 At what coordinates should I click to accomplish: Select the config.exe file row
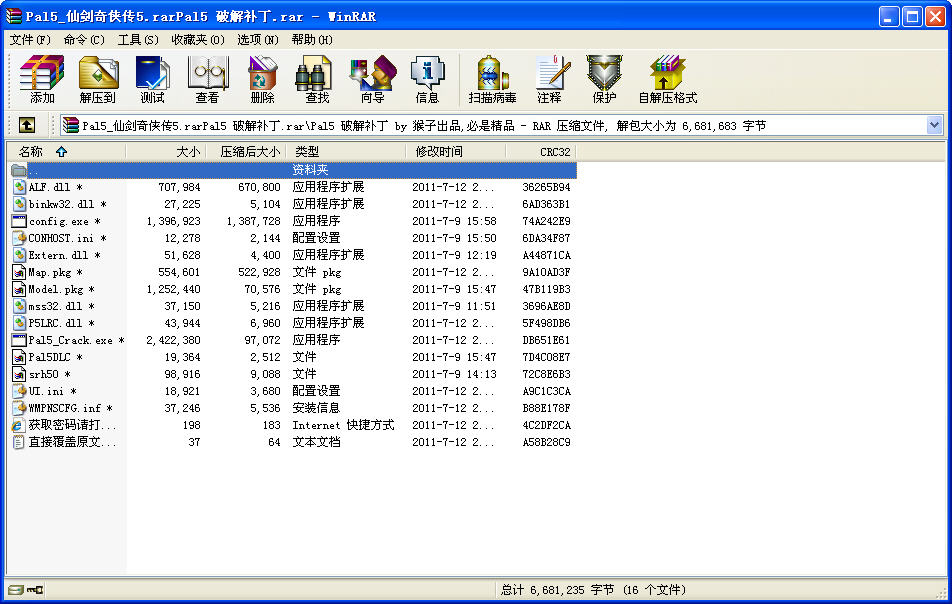point(58,221)
